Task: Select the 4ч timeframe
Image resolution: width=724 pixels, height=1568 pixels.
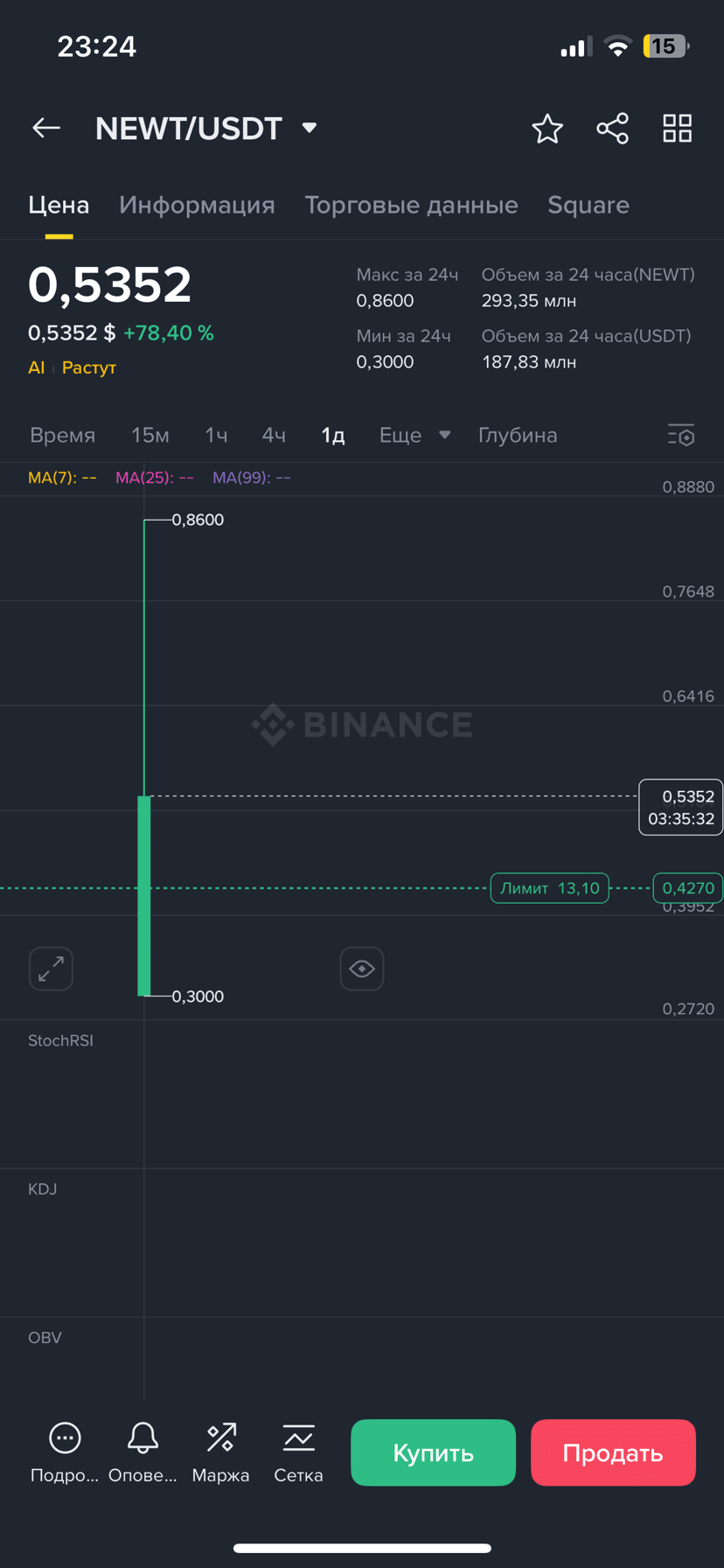Action: [274, 435]
